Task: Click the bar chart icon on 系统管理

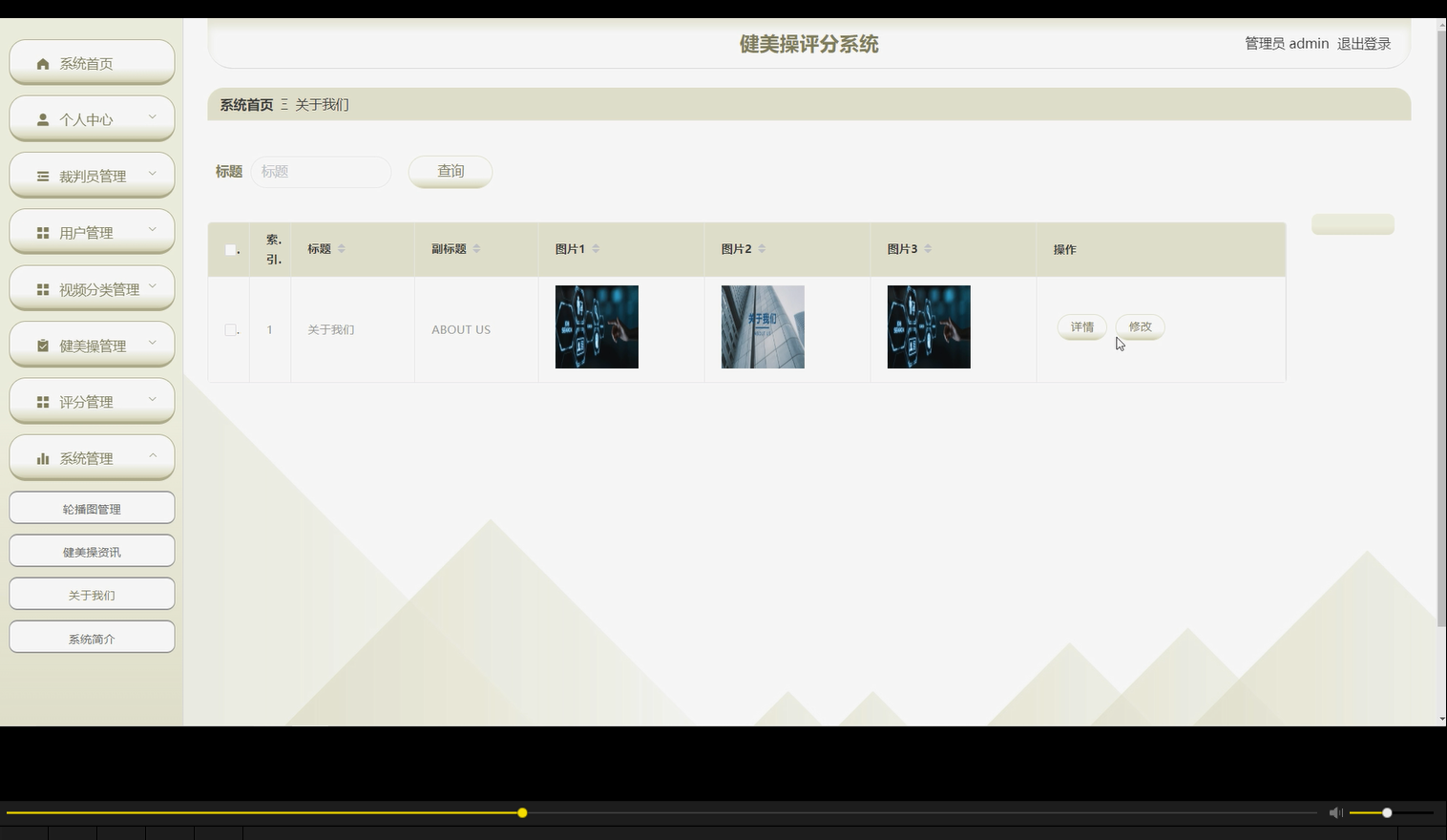Action: tap(43, 457)
